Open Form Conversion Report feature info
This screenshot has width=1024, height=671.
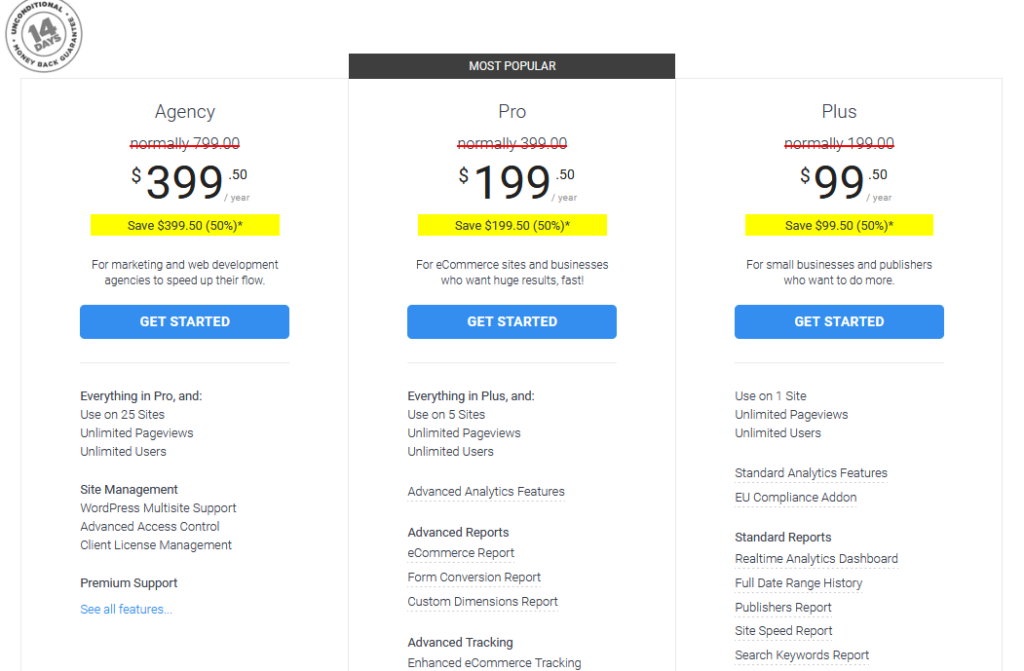474,577
